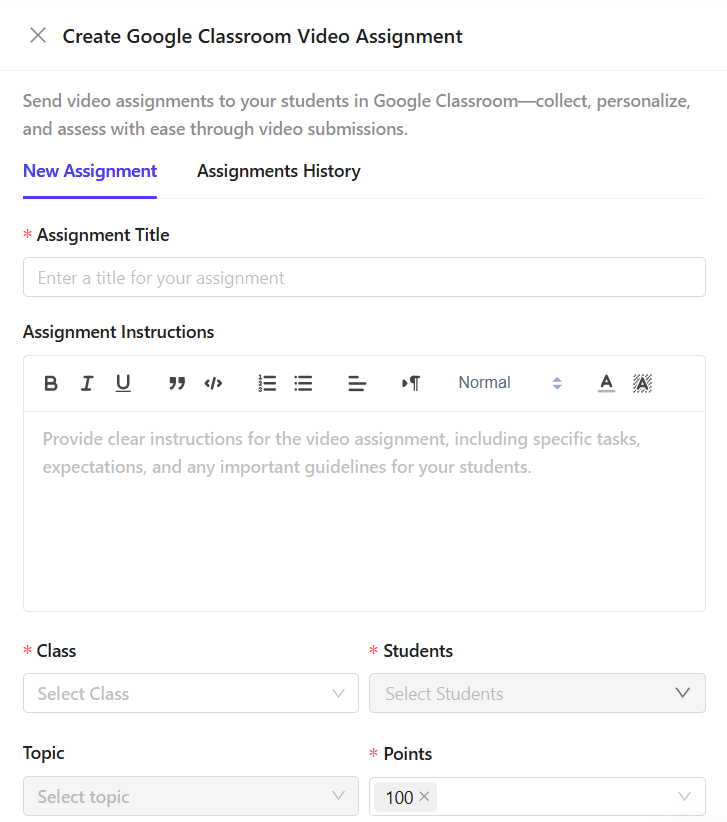Open the text alignment option
The height and width of the screenshot is (822, 727).
(x=357, y=383)
